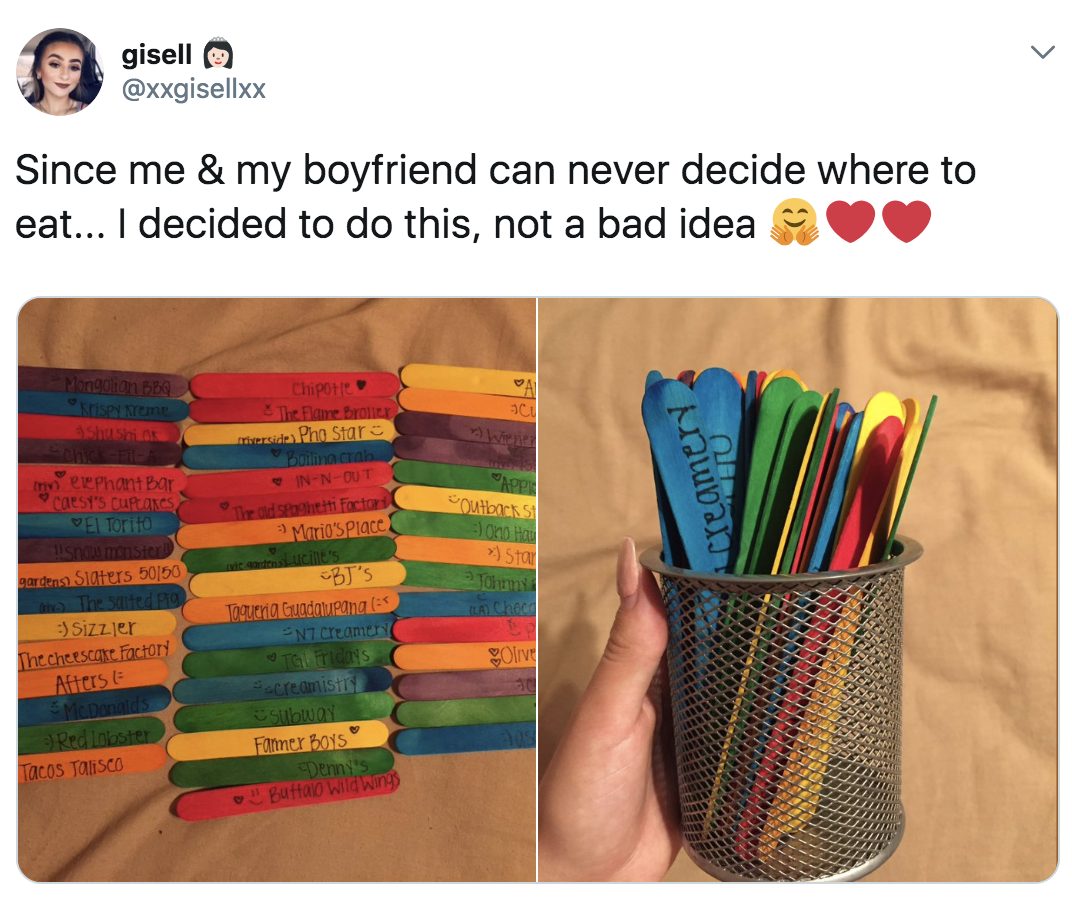Click the Farmer Boys yellow stick
Screen dimensions: 1072x908
(277, 742)
